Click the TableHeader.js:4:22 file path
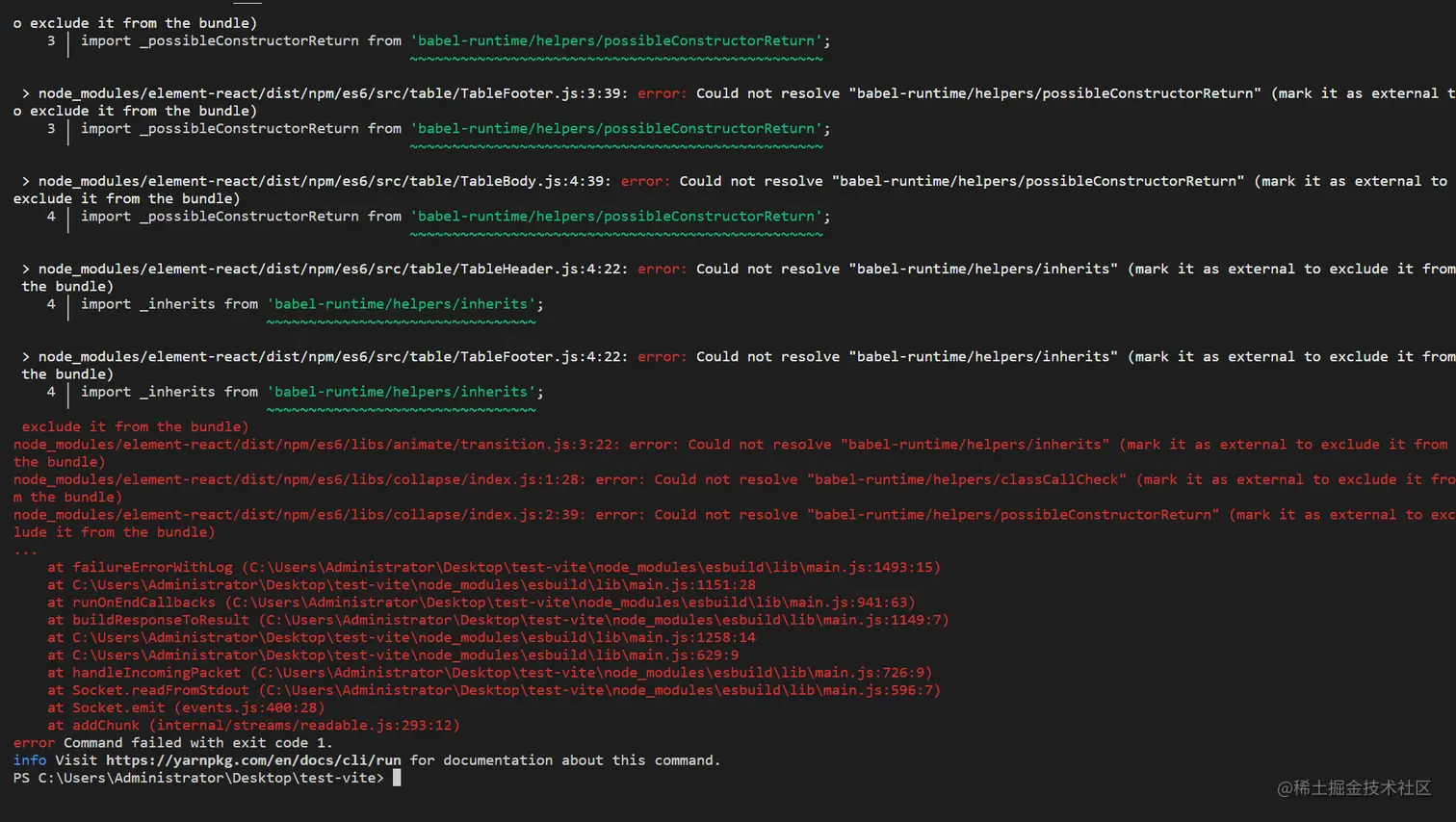 pyautogui.click(x=333, y=269)
